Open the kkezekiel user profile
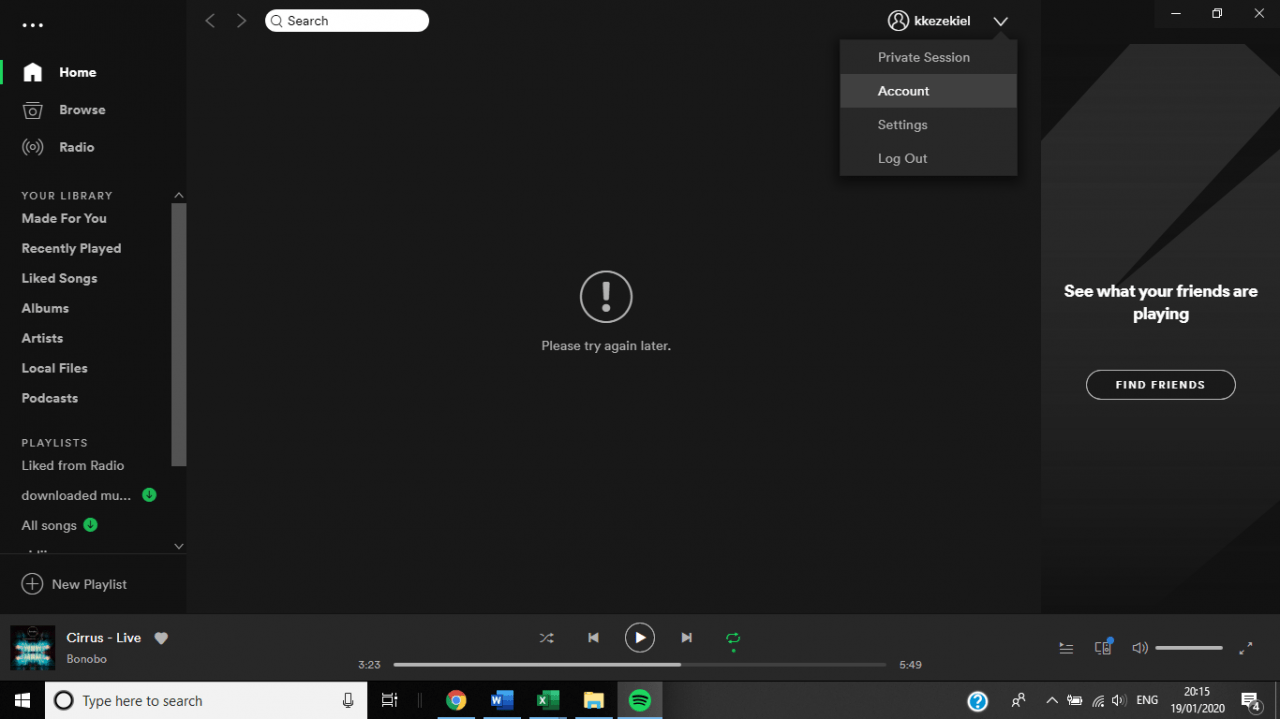The width and height of the screenshot is (1280, 719). [929, 20]
